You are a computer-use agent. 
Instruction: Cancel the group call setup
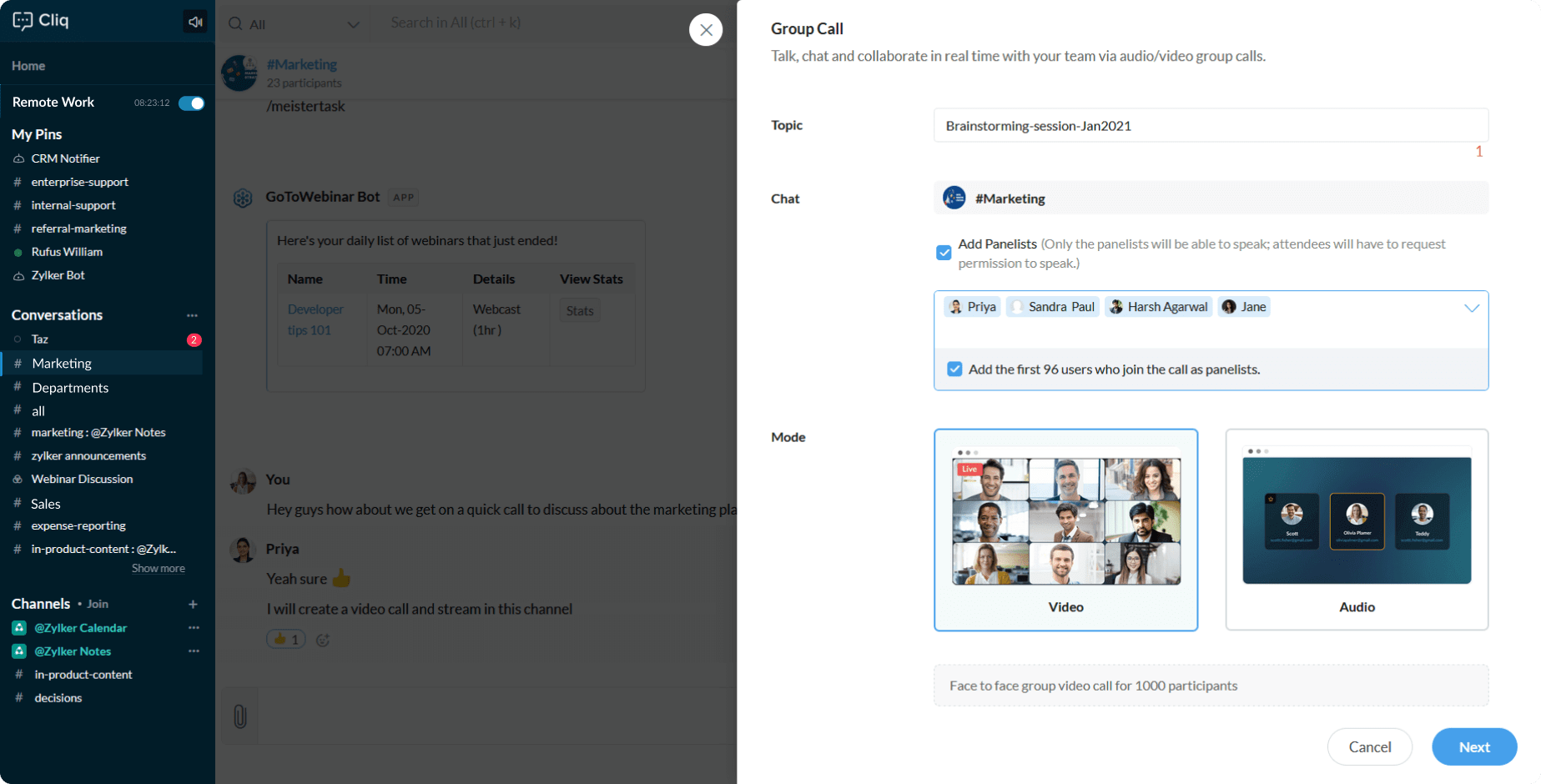click(1369, 746)
